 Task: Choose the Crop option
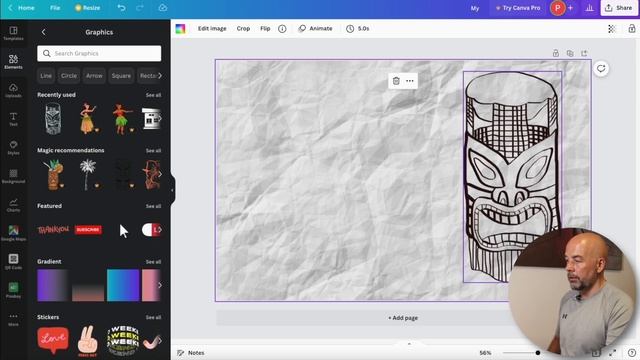[x=243, y=29]
